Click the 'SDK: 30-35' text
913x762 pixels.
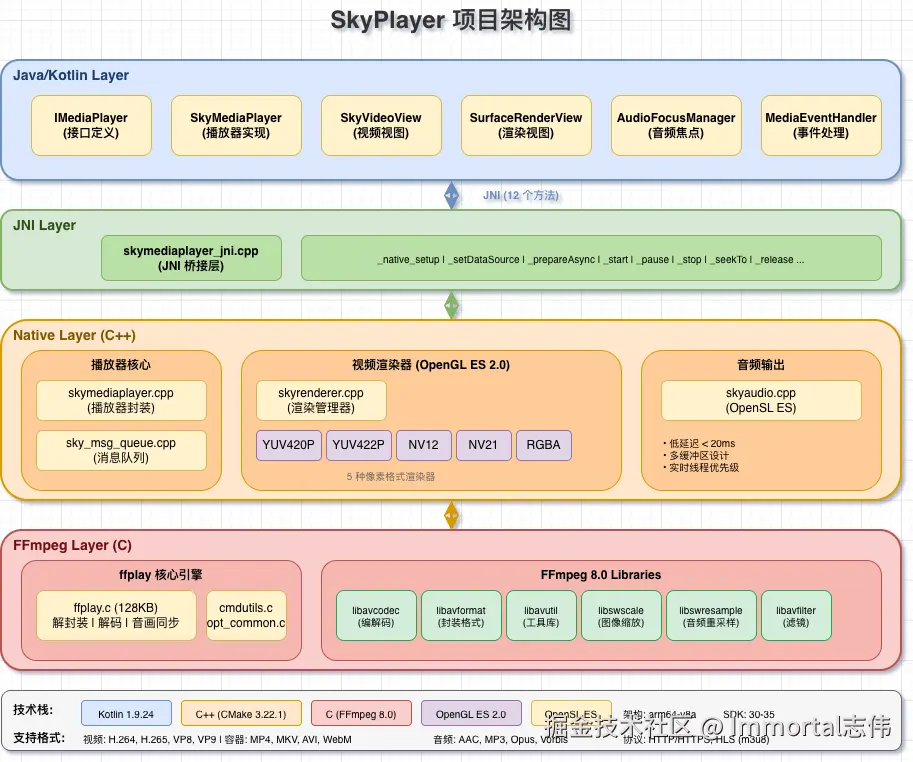coord(749,714)
